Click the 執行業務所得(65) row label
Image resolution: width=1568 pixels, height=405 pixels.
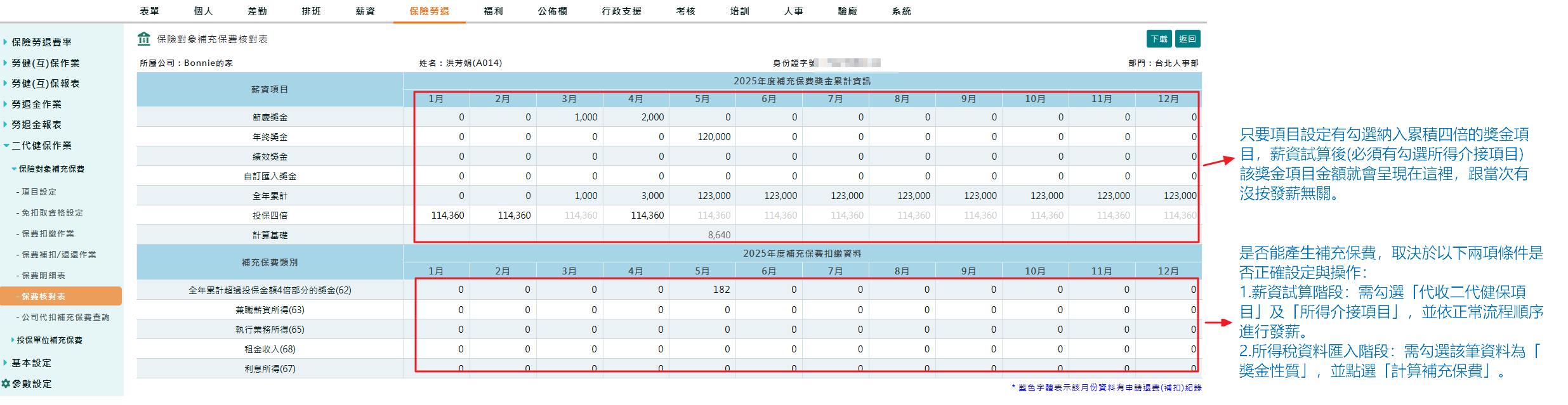click(x=270, y=330)
